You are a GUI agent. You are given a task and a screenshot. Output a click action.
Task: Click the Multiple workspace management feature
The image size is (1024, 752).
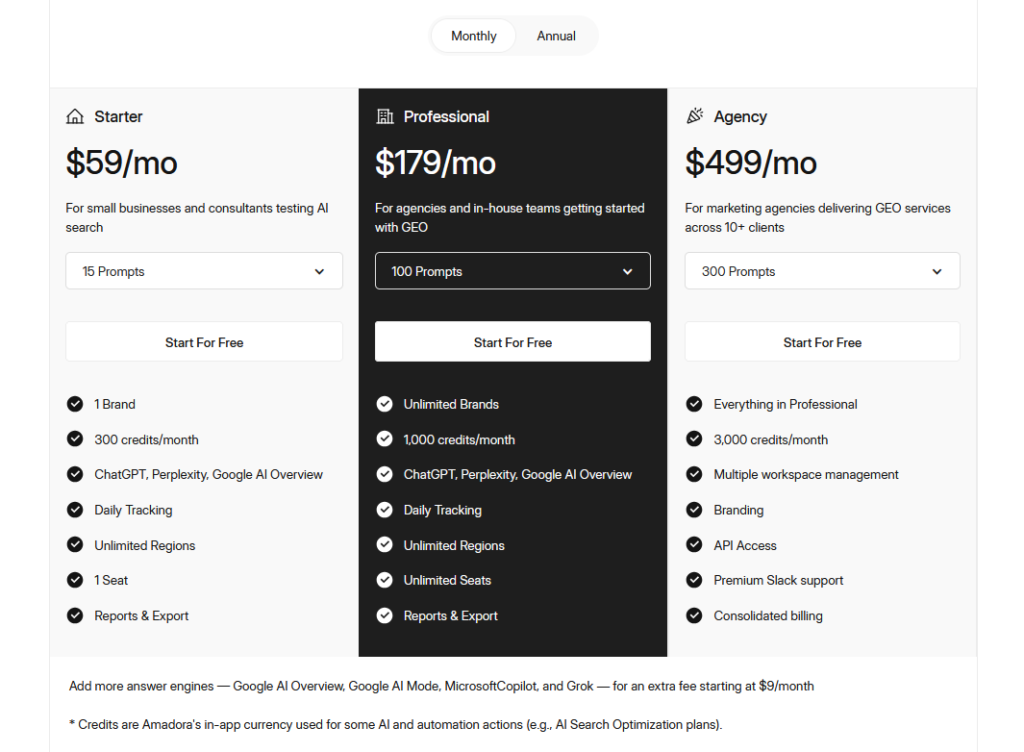click(806, 475)
